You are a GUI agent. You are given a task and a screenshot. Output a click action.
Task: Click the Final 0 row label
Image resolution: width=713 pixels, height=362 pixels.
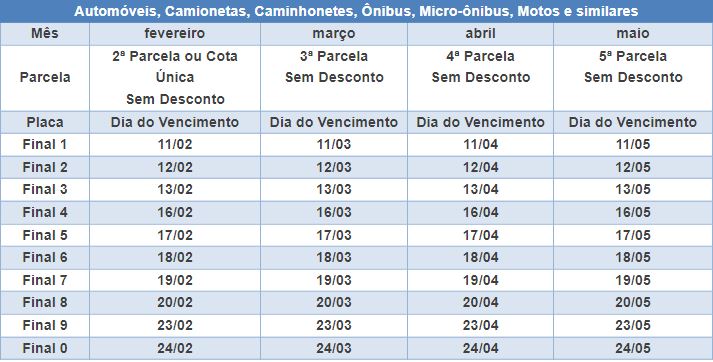point(45,348)
